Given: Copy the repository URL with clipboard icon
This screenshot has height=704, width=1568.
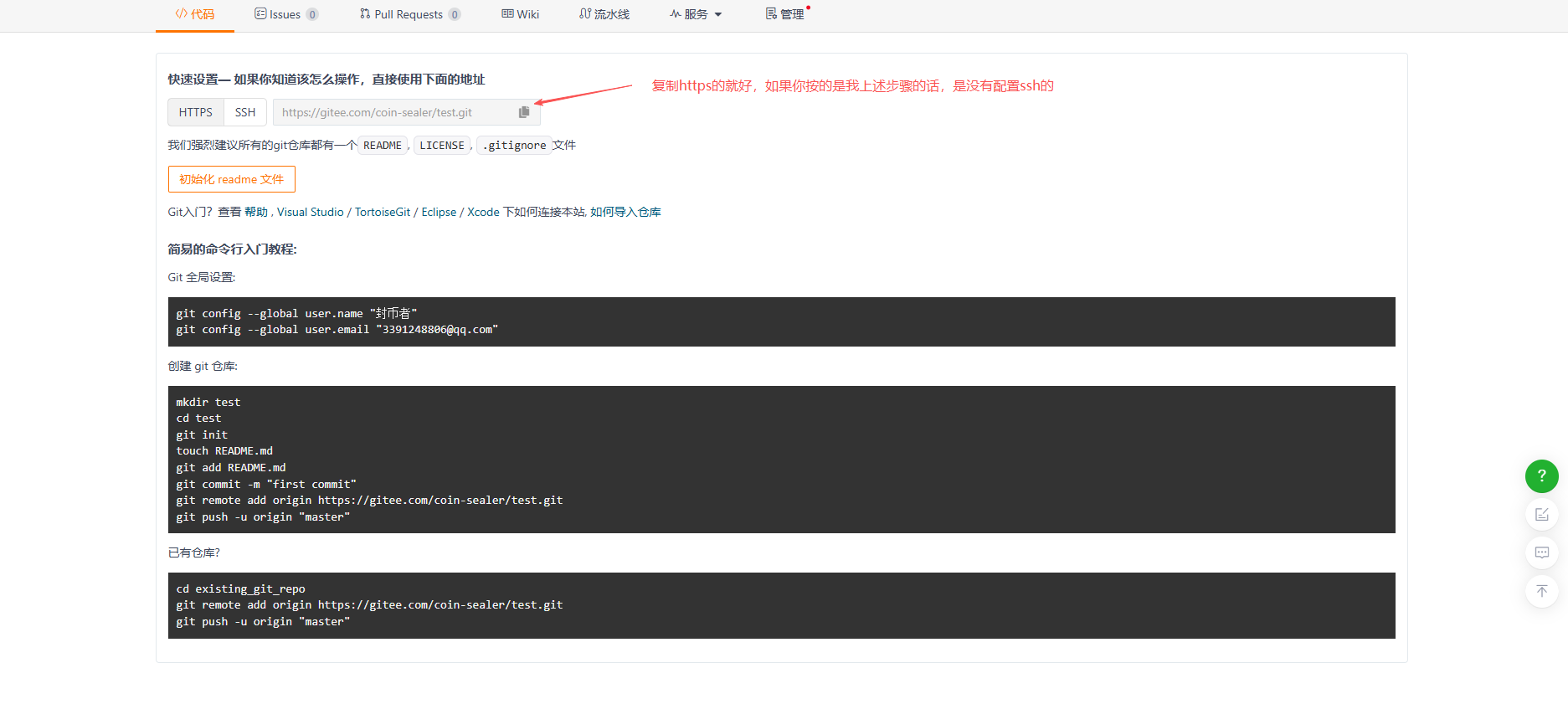Looking at the screenshot, I should [x=524, y=112].
